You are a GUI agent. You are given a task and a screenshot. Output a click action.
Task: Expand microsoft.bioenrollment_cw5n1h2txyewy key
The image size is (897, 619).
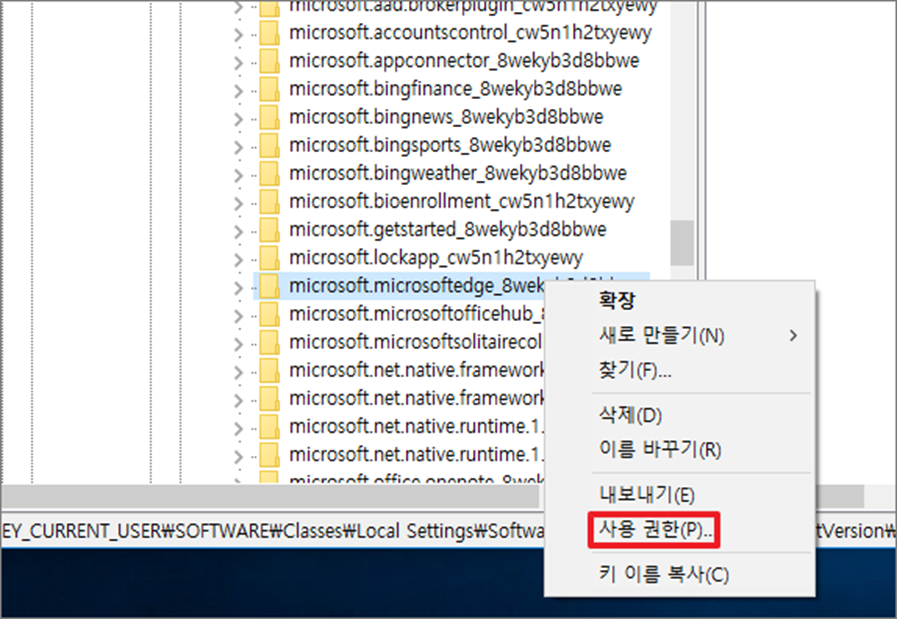(239, 204)
